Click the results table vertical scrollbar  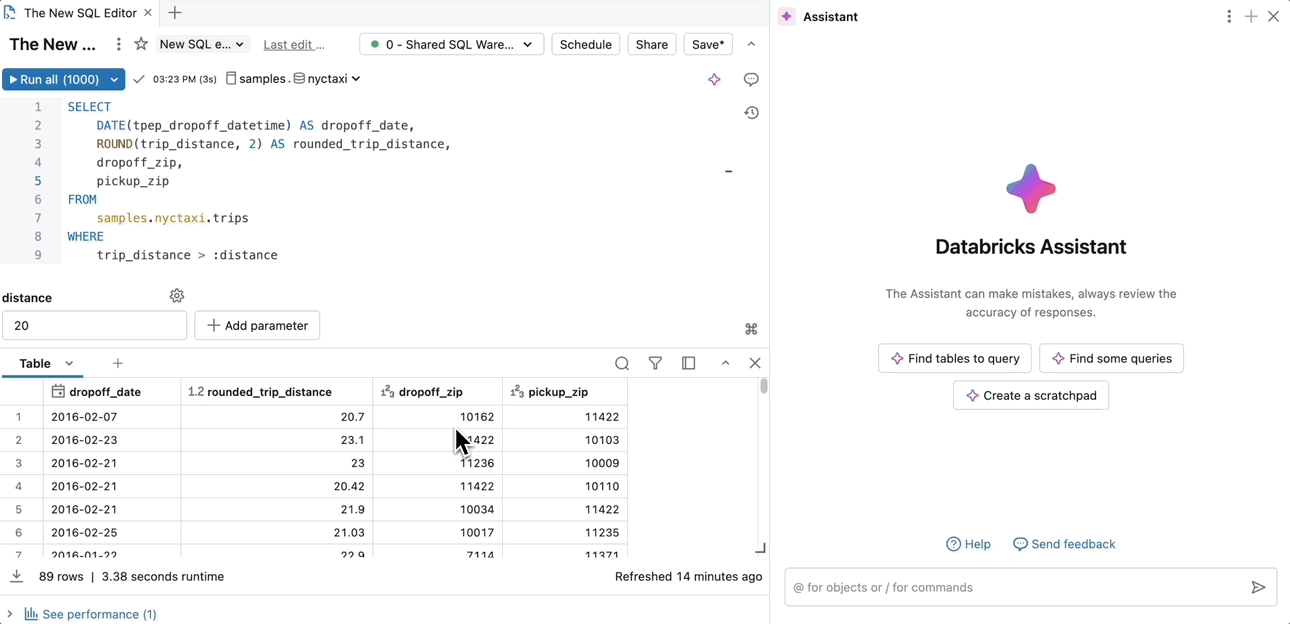[764, 387]
